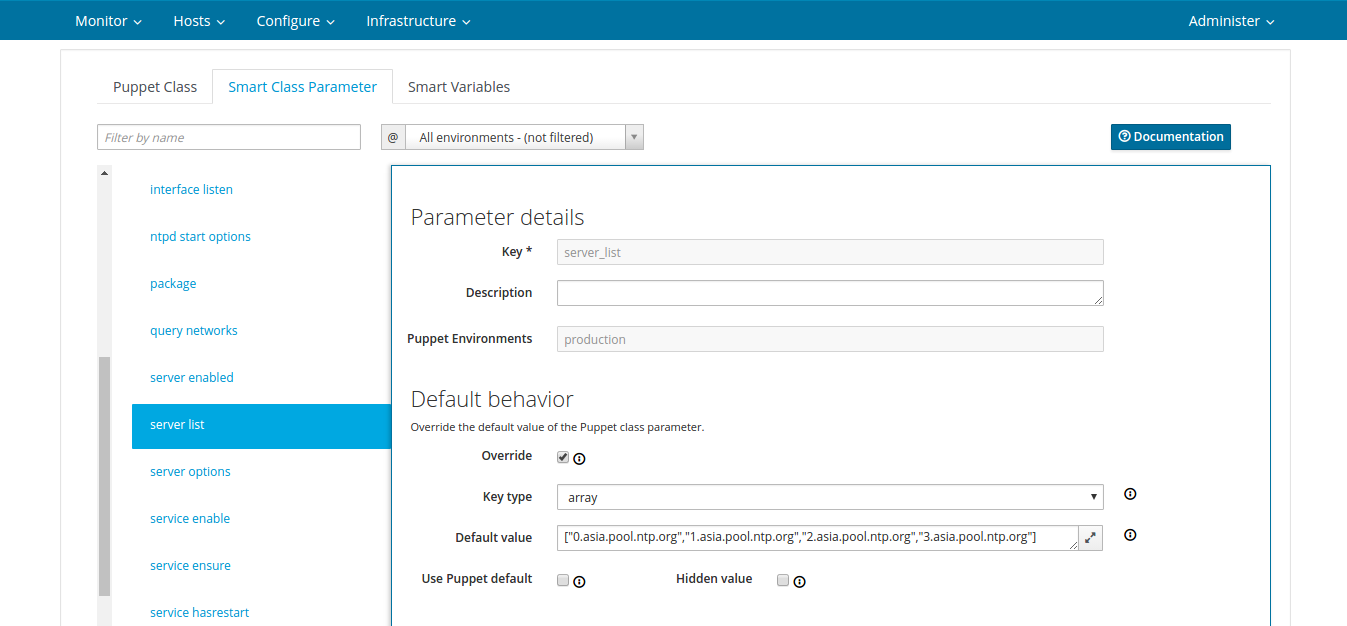Open the Smart Variables tab
The image size is (1347, 626).
(459, 87)
